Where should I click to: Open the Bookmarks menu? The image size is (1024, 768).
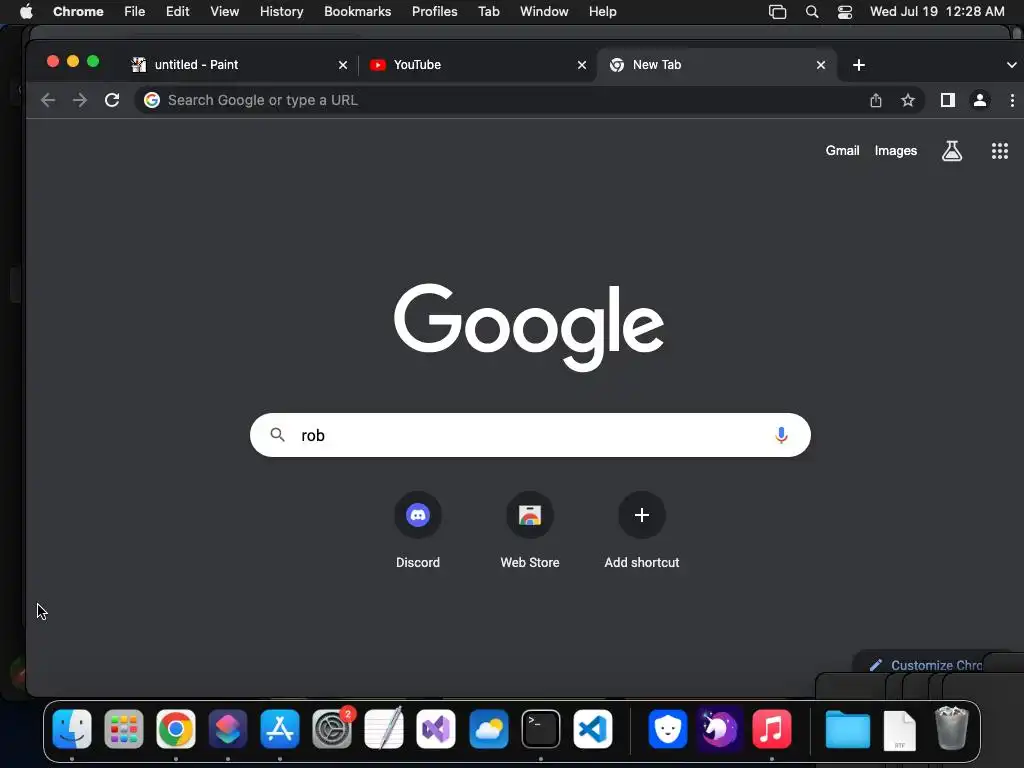click(357, 12)
